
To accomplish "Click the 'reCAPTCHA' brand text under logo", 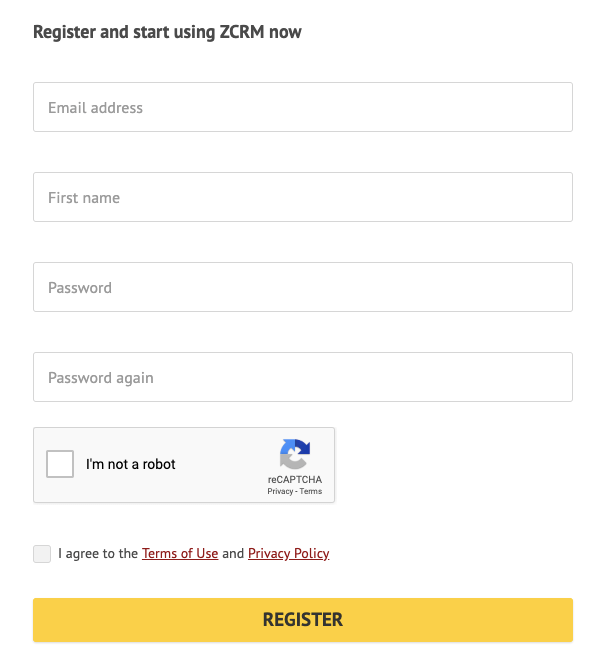I will (295, 480).
